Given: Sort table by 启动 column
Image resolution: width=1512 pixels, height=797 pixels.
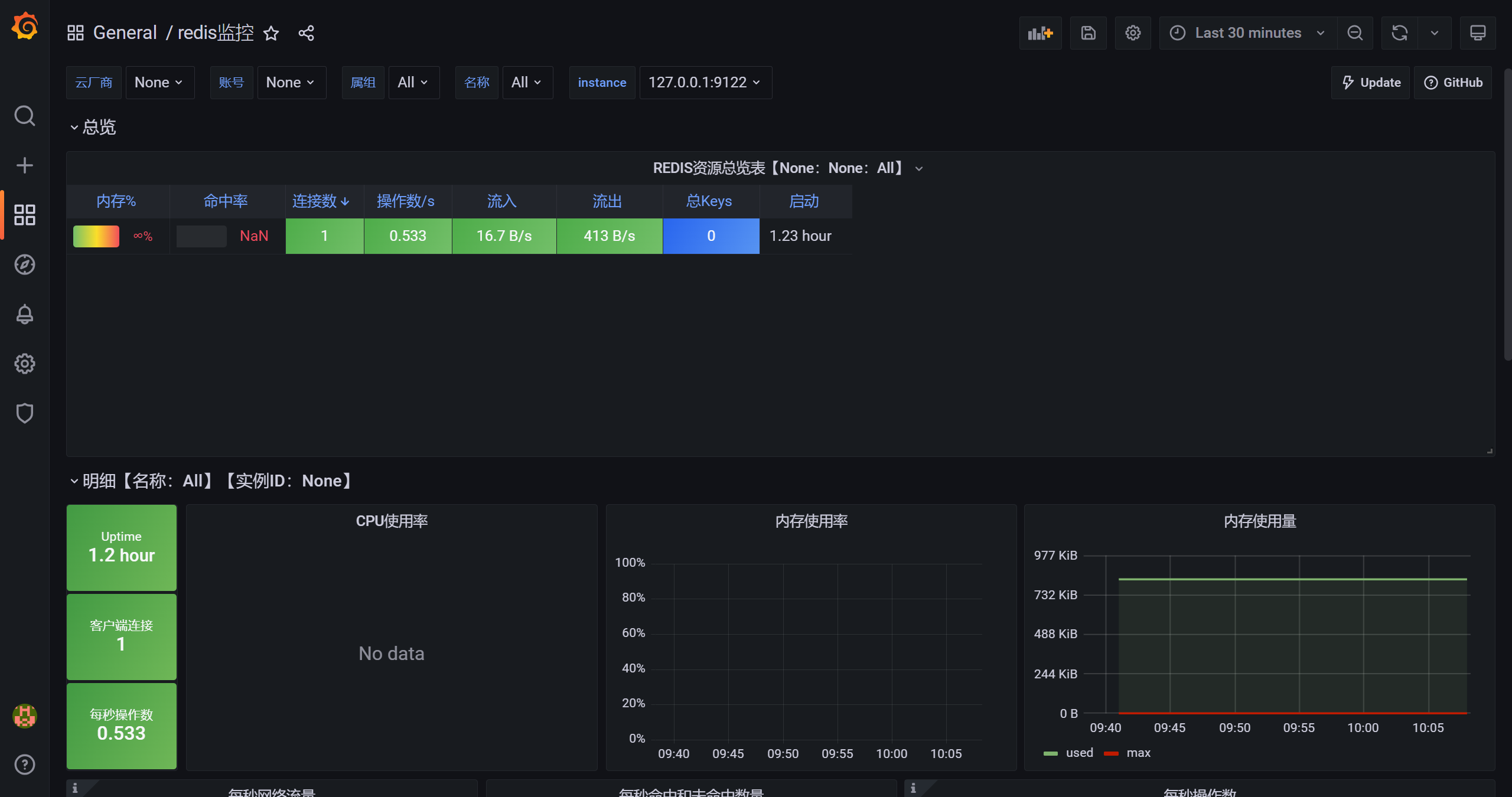Looking at the screenshot, I should pyautogui.click(x=804, y=201).
